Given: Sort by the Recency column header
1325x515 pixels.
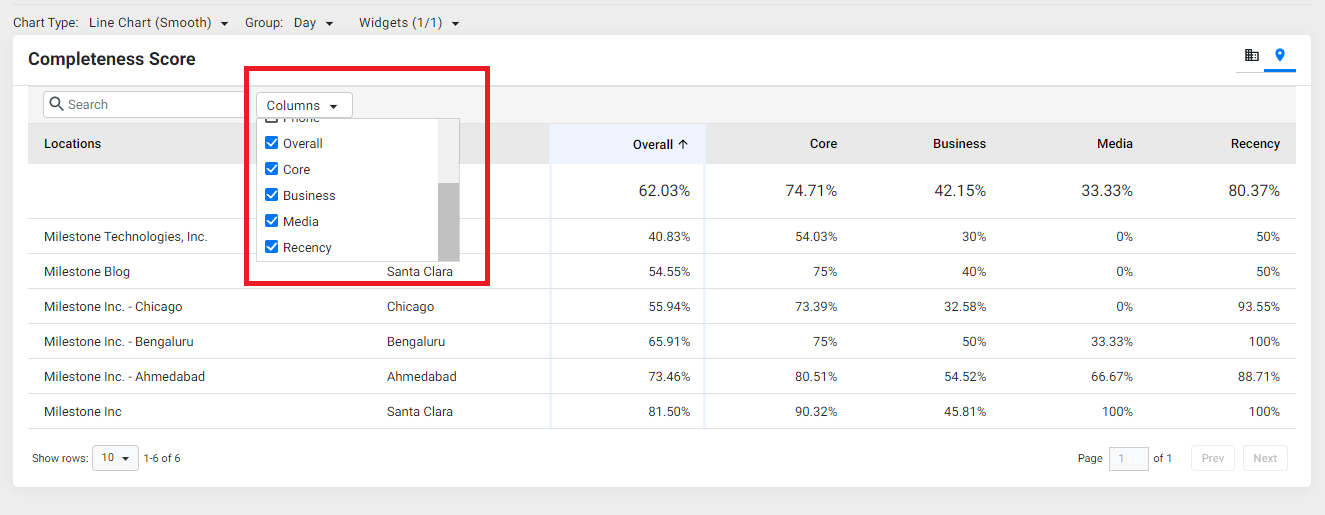Looking at the screenshot, I should [x=1255, y=144].
